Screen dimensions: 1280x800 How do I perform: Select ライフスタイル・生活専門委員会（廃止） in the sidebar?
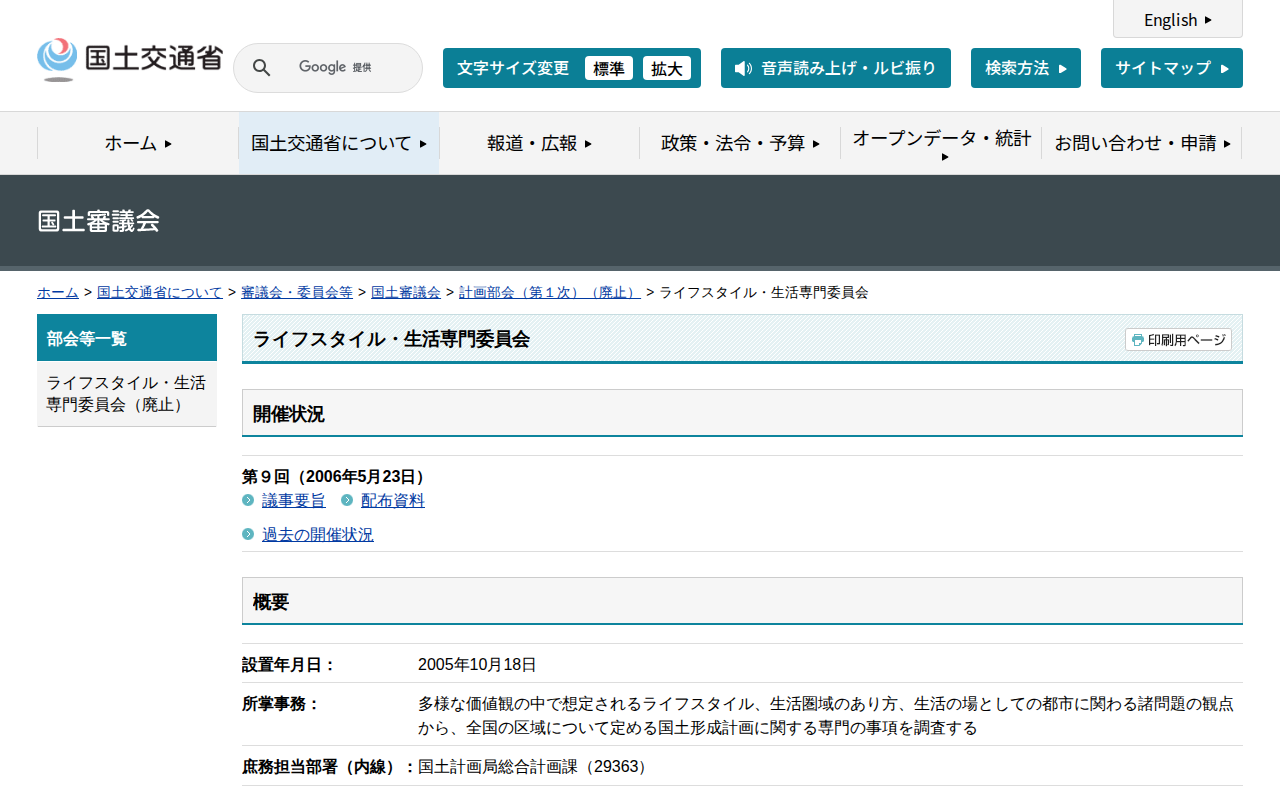click(x=127, y=394)
